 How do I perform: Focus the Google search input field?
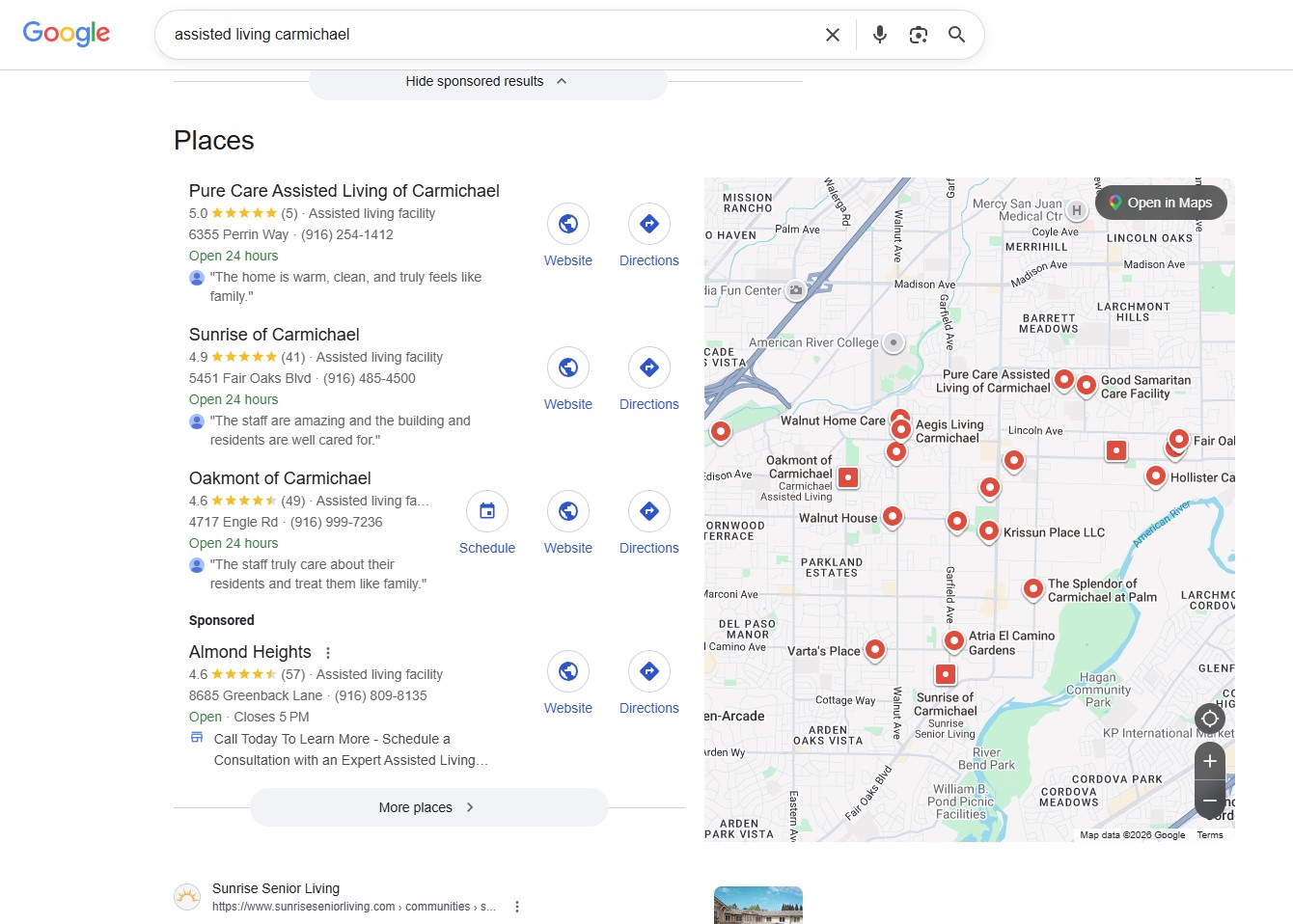(492, 35)
